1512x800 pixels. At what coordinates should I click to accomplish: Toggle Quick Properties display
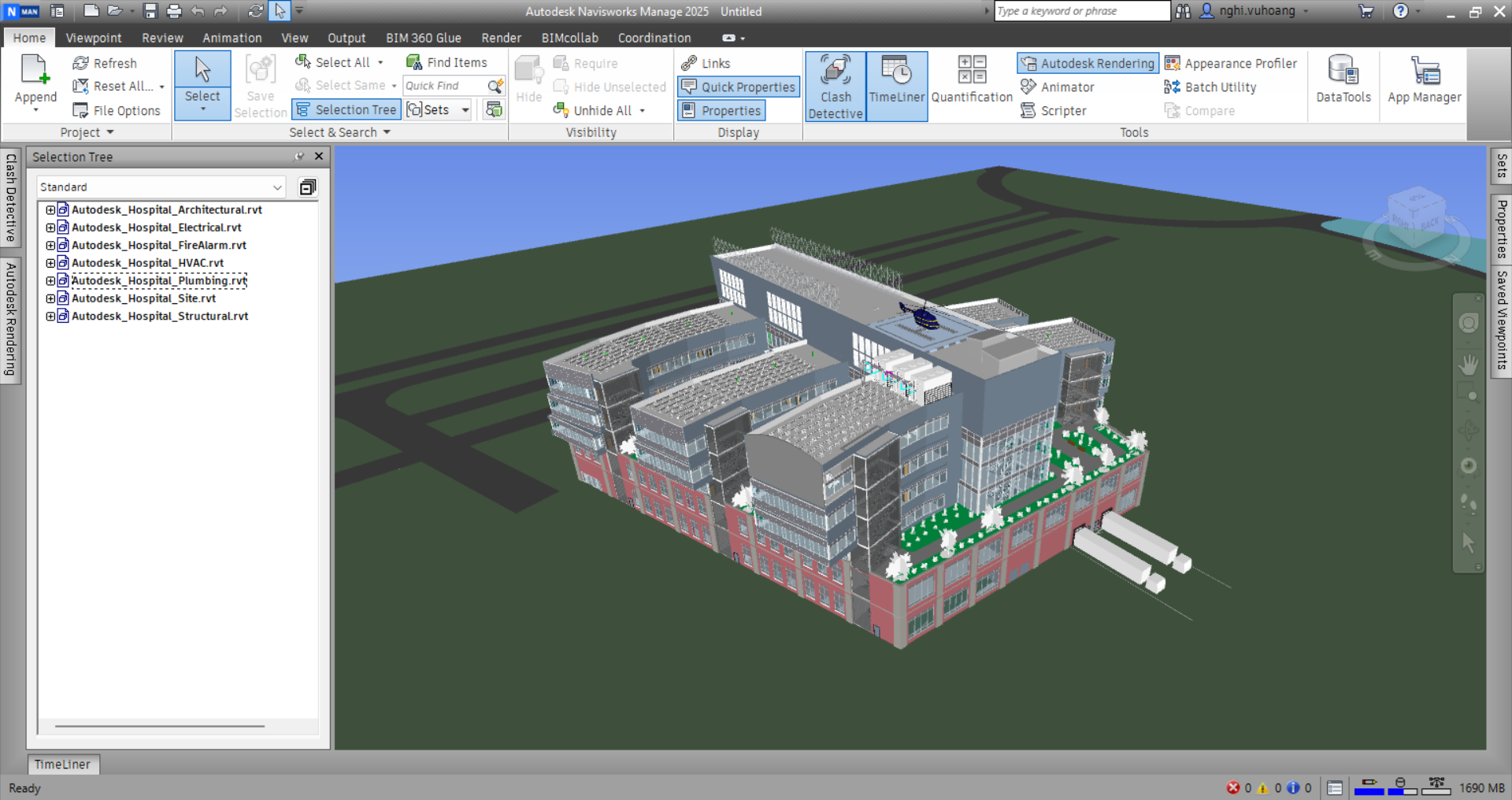pyautogui.click(x=739, y=87)
